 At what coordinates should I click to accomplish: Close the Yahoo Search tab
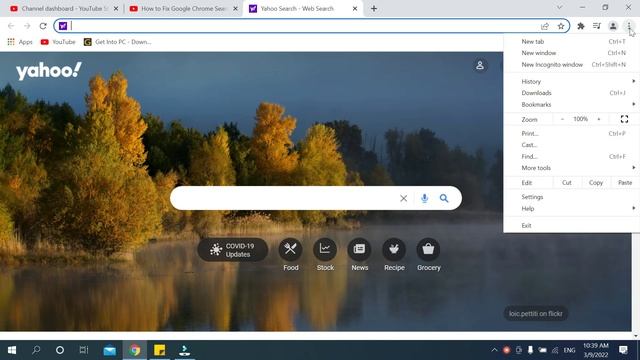pyautogui.click(x=355, y=9)
